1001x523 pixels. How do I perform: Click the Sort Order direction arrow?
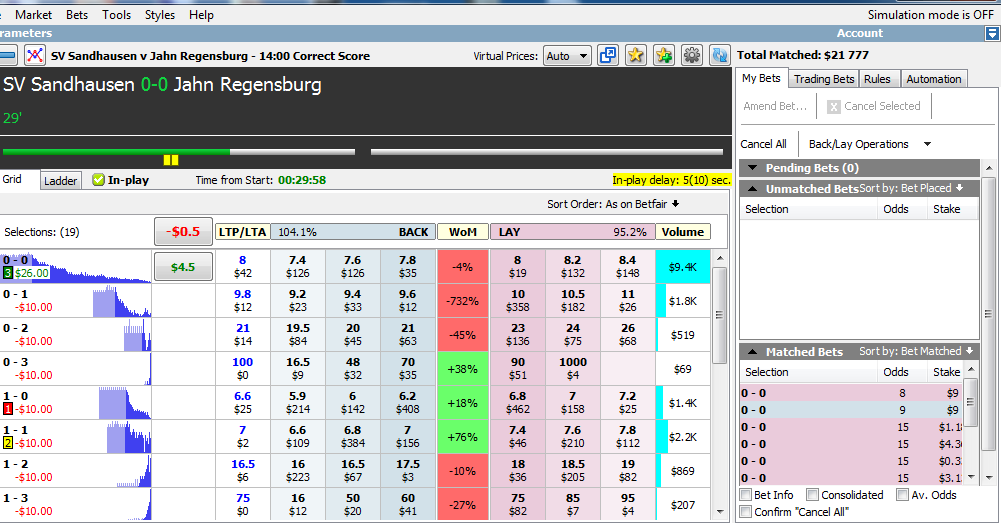(675, 204)
